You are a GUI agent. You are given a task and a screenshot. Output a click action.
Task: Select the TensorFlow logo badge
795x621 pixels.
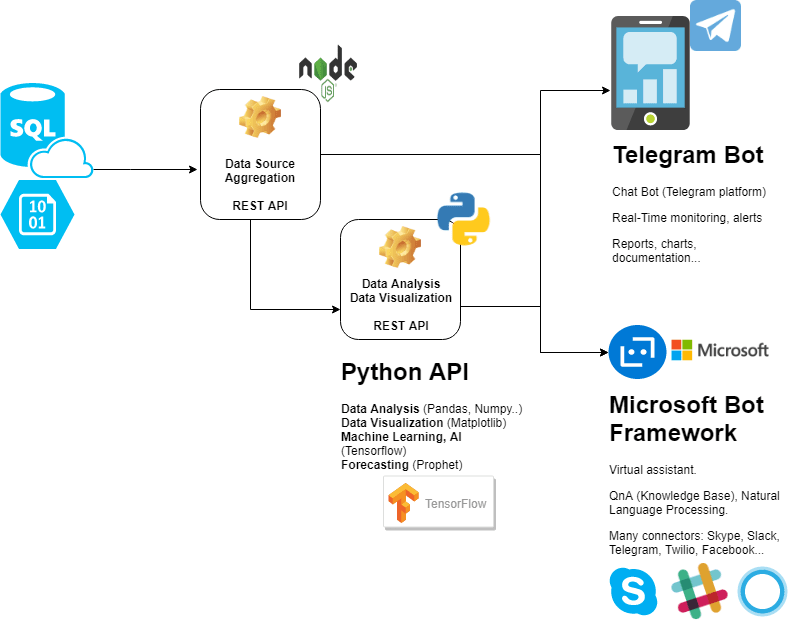[x=439, y=503]
